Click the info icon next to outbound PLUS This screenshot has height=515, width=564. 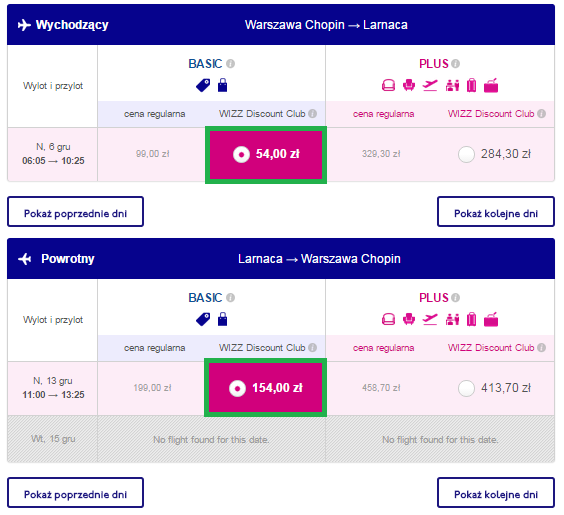pos(455,64)
